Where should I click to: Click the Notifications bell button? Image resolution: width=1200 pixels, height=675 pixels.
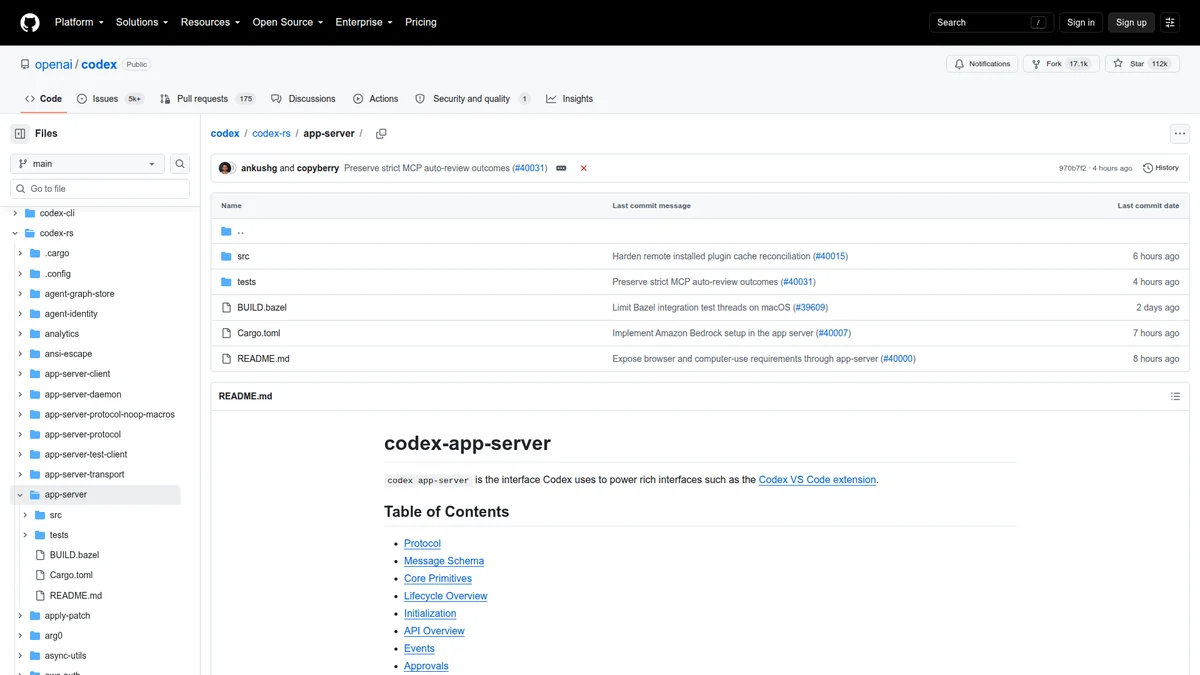[x=982, y=64]
